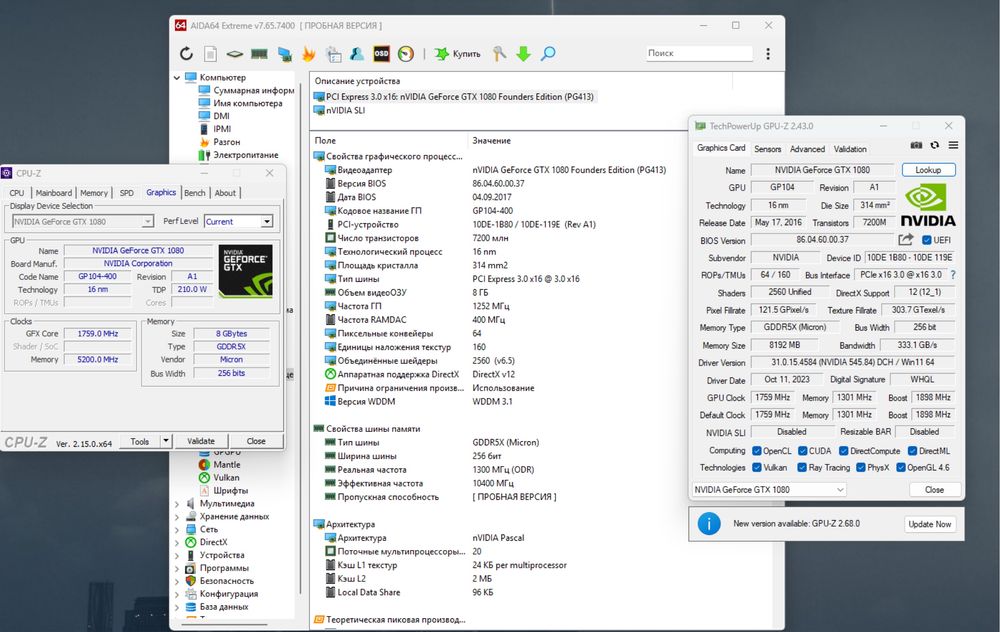This screenshot has width=1000, height=632.
Task: Click the magnifier search icon in AIDA64 toolbar
Action: click(548, 54)
